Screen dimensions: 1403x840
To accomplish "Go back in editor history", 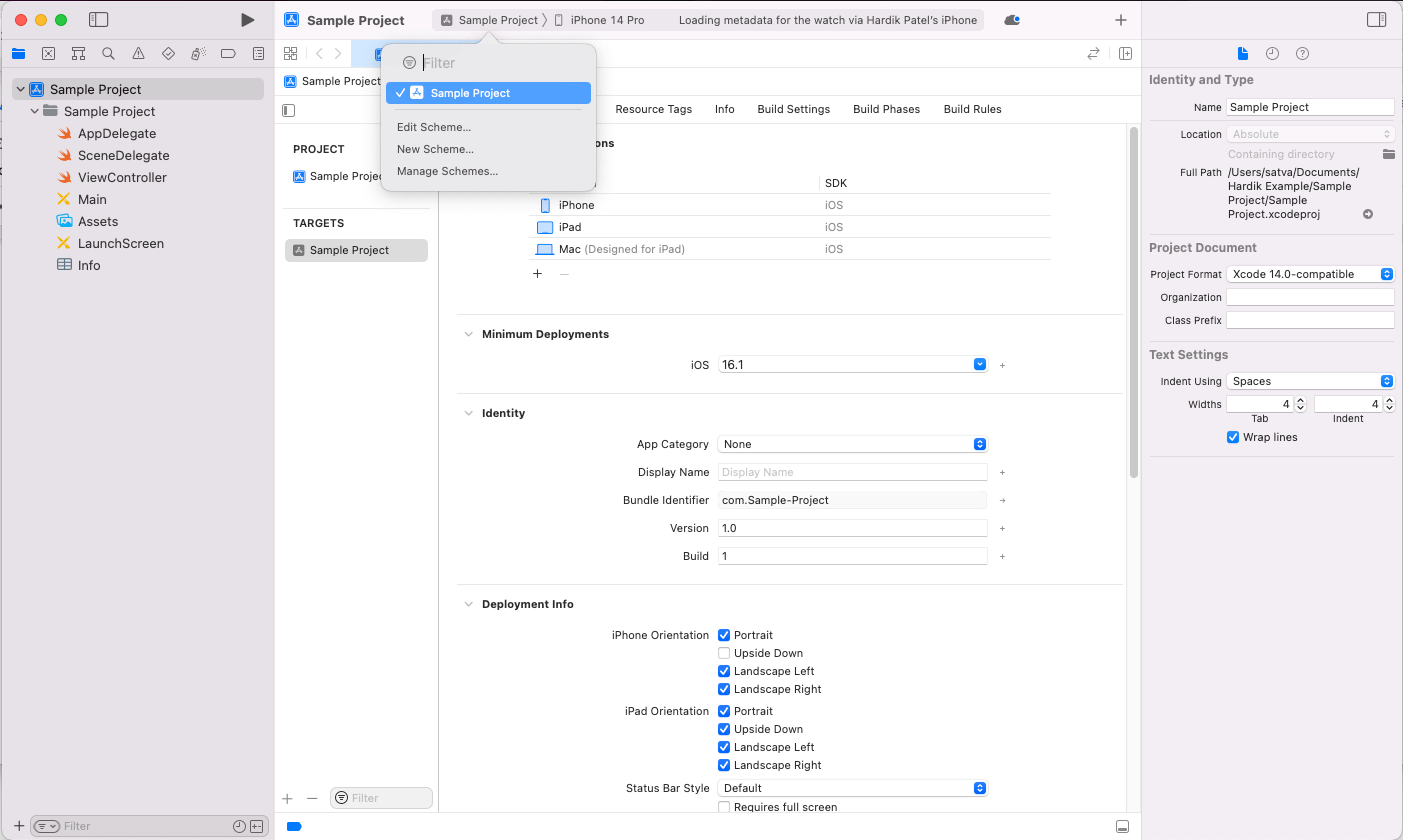I will tap(319, 54).
